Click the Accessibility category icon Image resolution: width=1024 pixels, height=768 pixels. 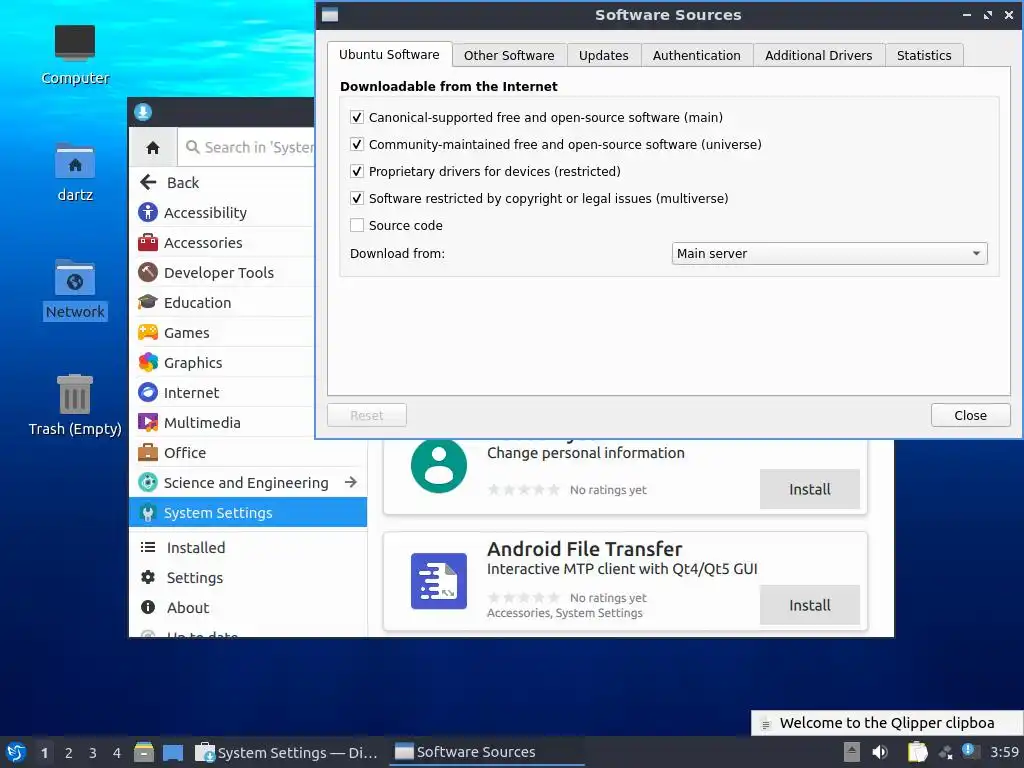[148, 212]
